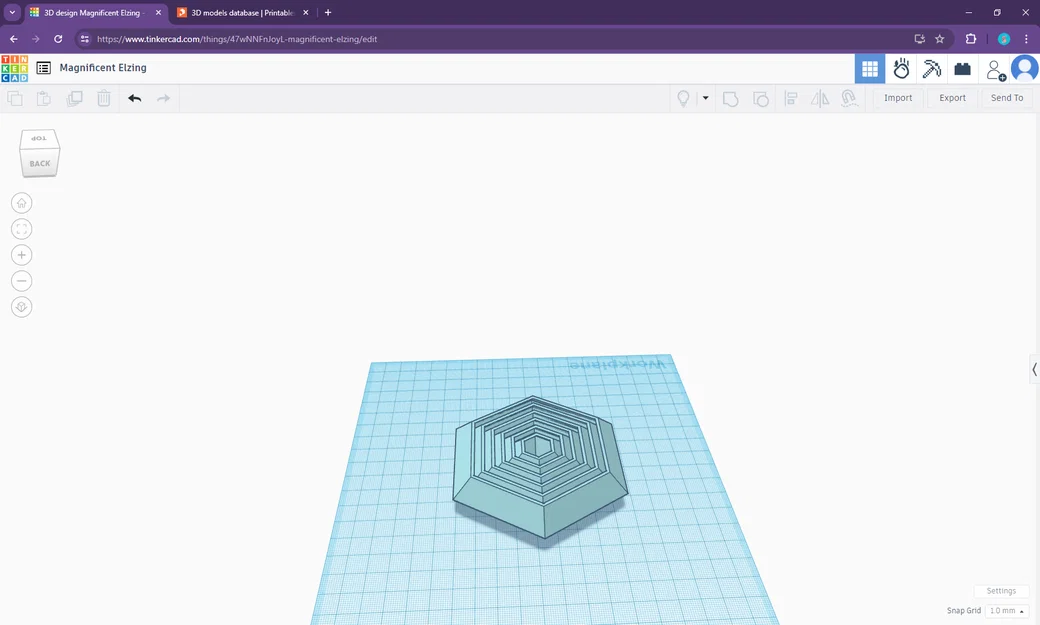Click the address bar URL
The image size is (1040, 625).
click(x=237, y=39)
